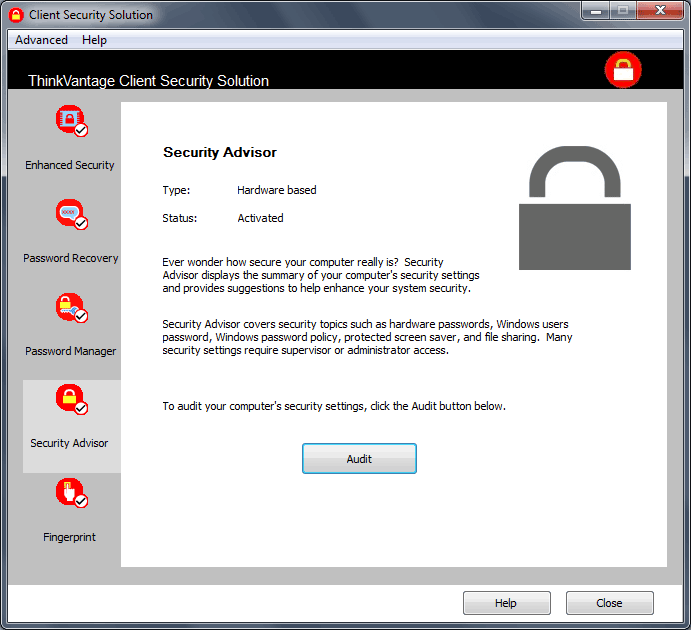Open the Fingerprint sidebar icon
The width and height of the screenshot is (691, 630).
click(71, 493)
